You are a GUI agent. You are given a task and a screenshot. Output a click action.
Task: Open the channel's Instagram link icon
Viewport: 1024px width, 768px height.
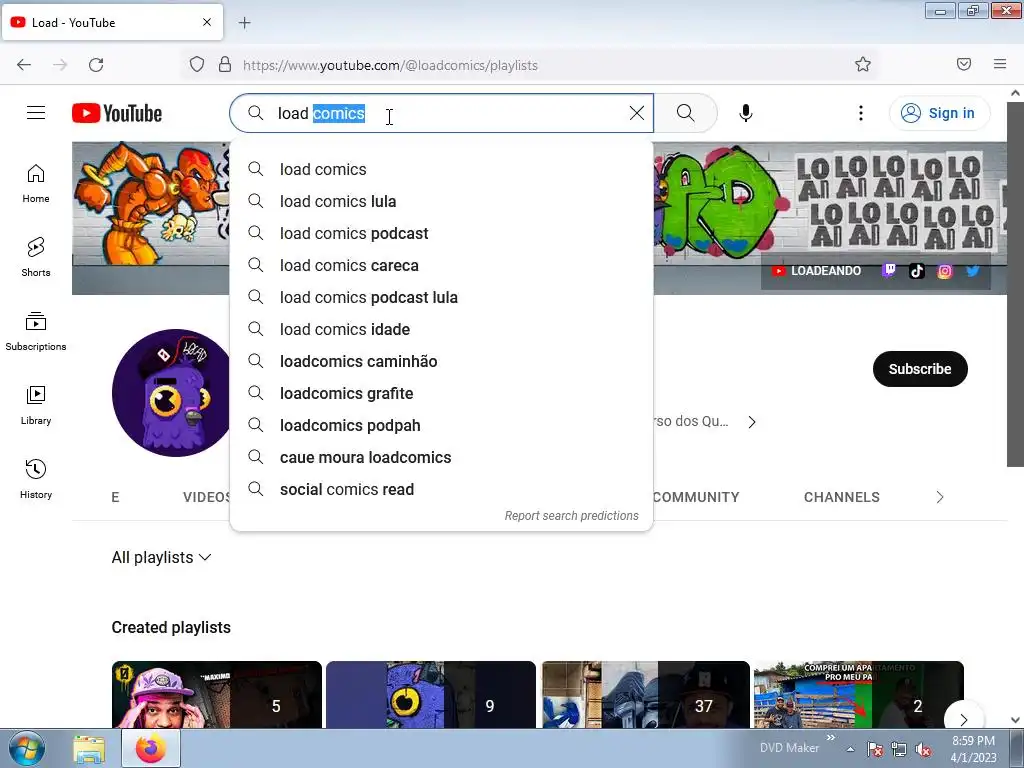(944, 270)
